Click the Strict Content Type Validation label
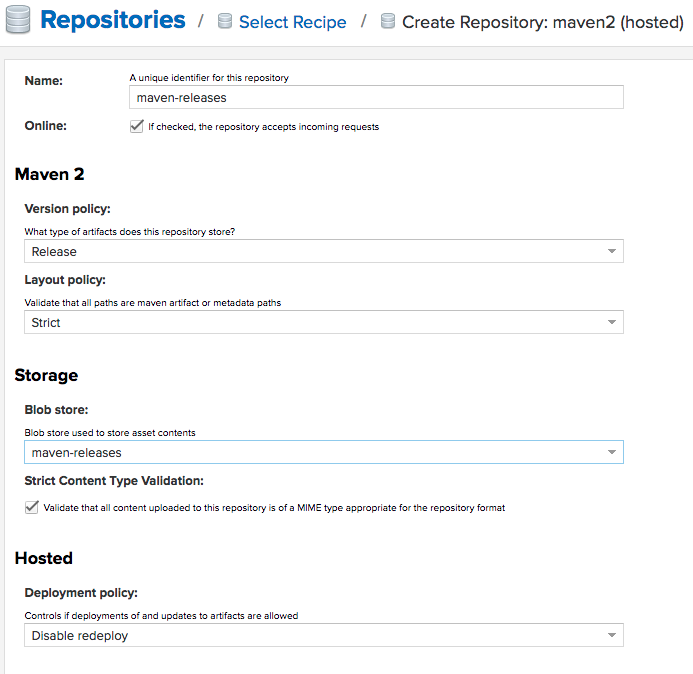The width and height of the screenshot is (693, 674). [x=114, y=481]
